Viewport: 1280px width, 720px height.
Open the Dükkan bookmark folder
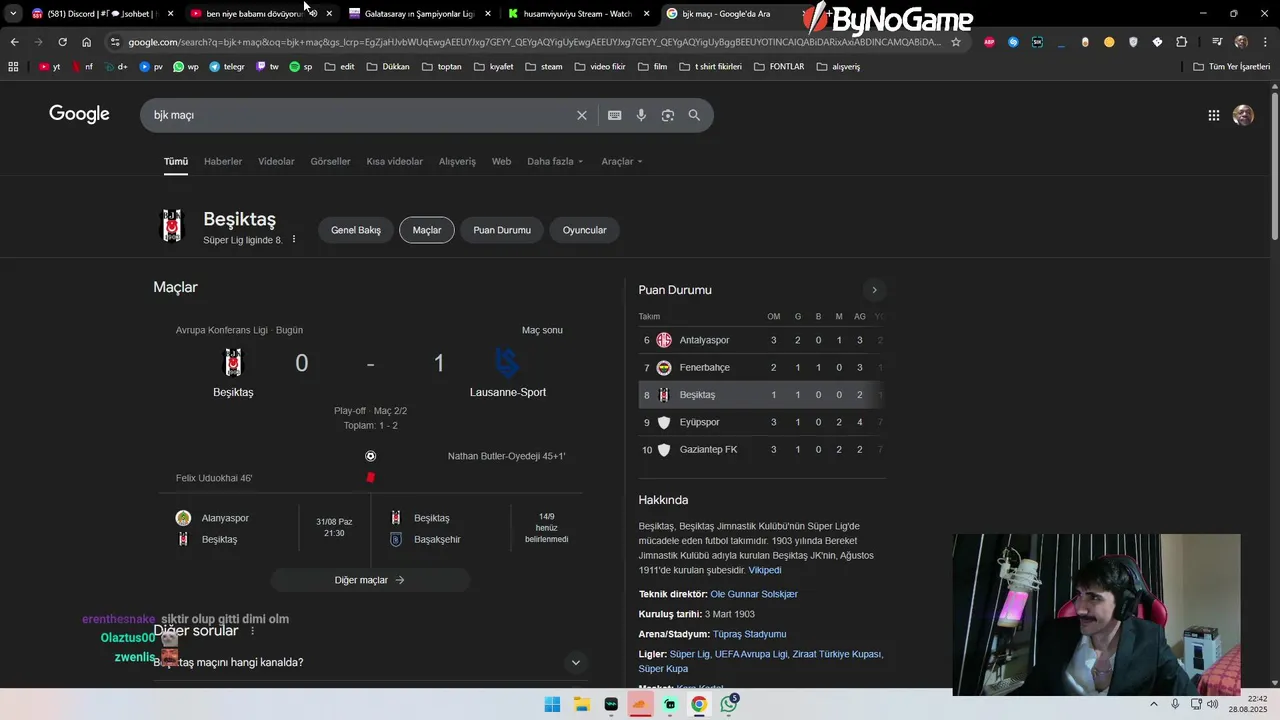click(388, 67)
